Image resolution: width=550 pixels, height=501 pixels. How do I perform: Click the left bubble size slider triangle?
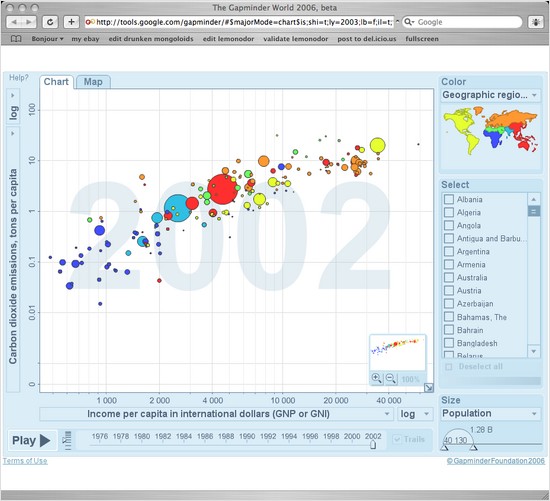444,448
